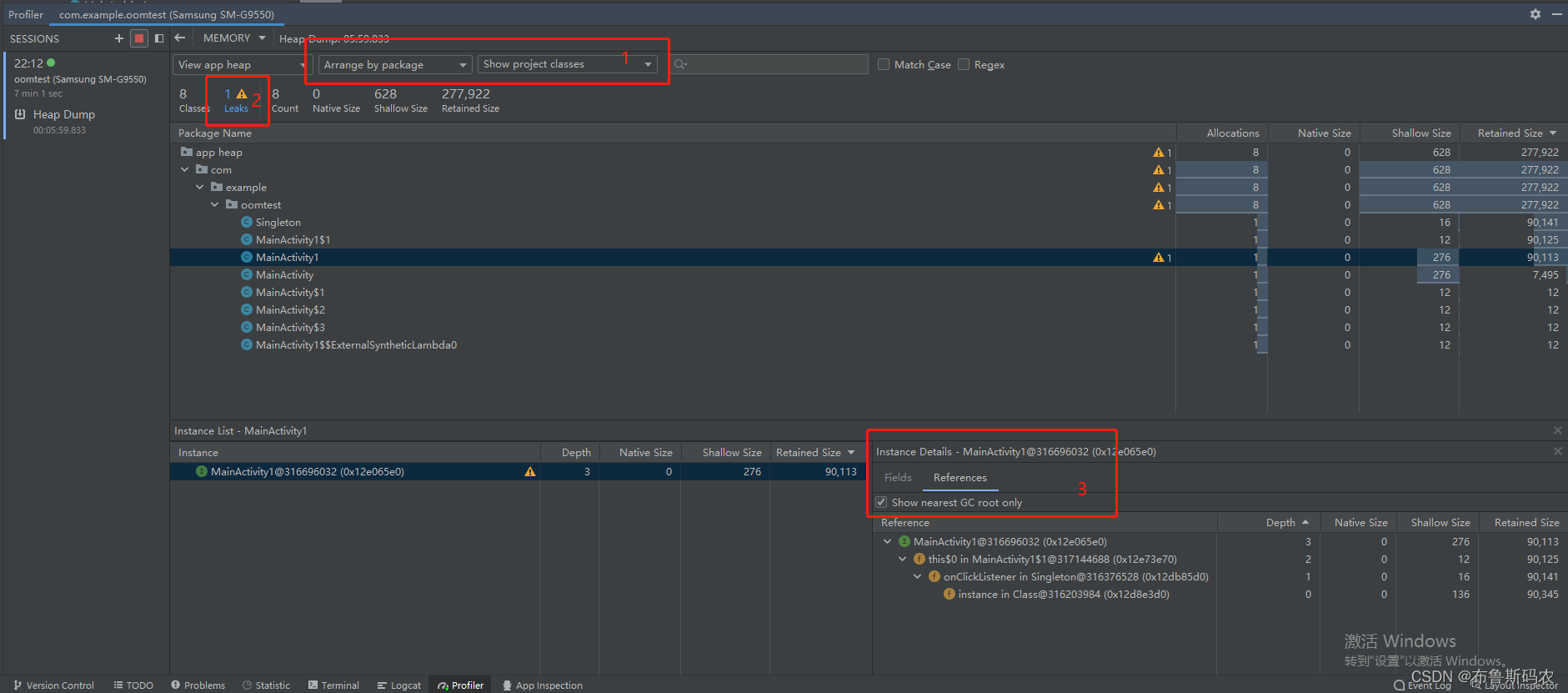Image resolution: width=1568 pixels, height=693 pixels.
Task: Collapse the example package node
Action: [200, 188]
